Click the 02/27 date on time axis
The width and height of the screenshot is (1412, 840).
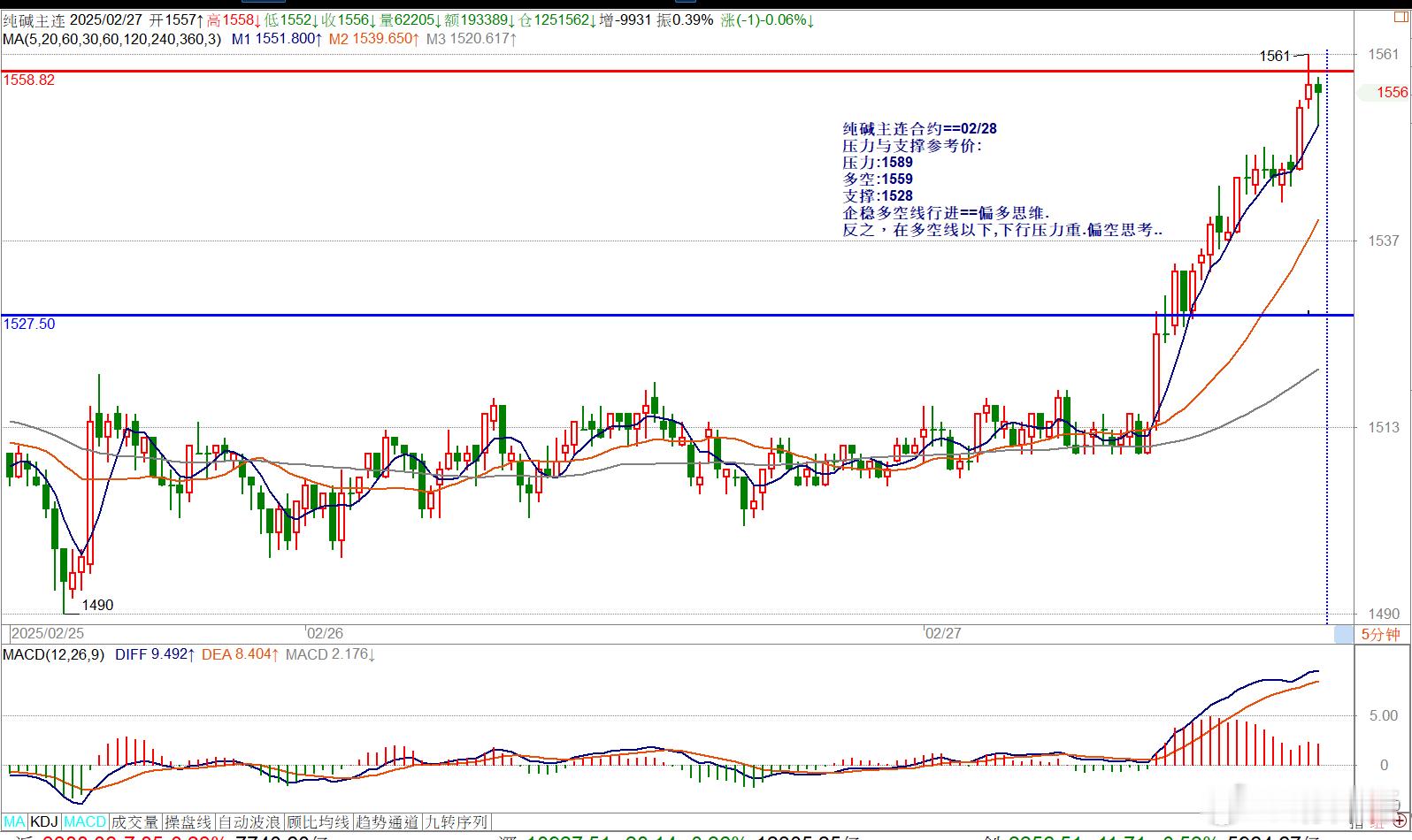pyautogui.click(x=943, y=633)
